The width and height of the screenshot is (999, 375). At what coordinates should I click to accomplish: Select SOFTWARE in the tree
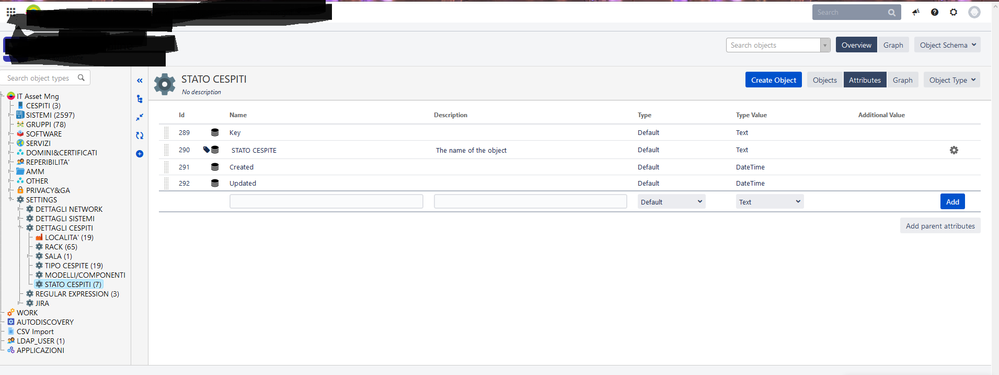[x=44, y=134]
